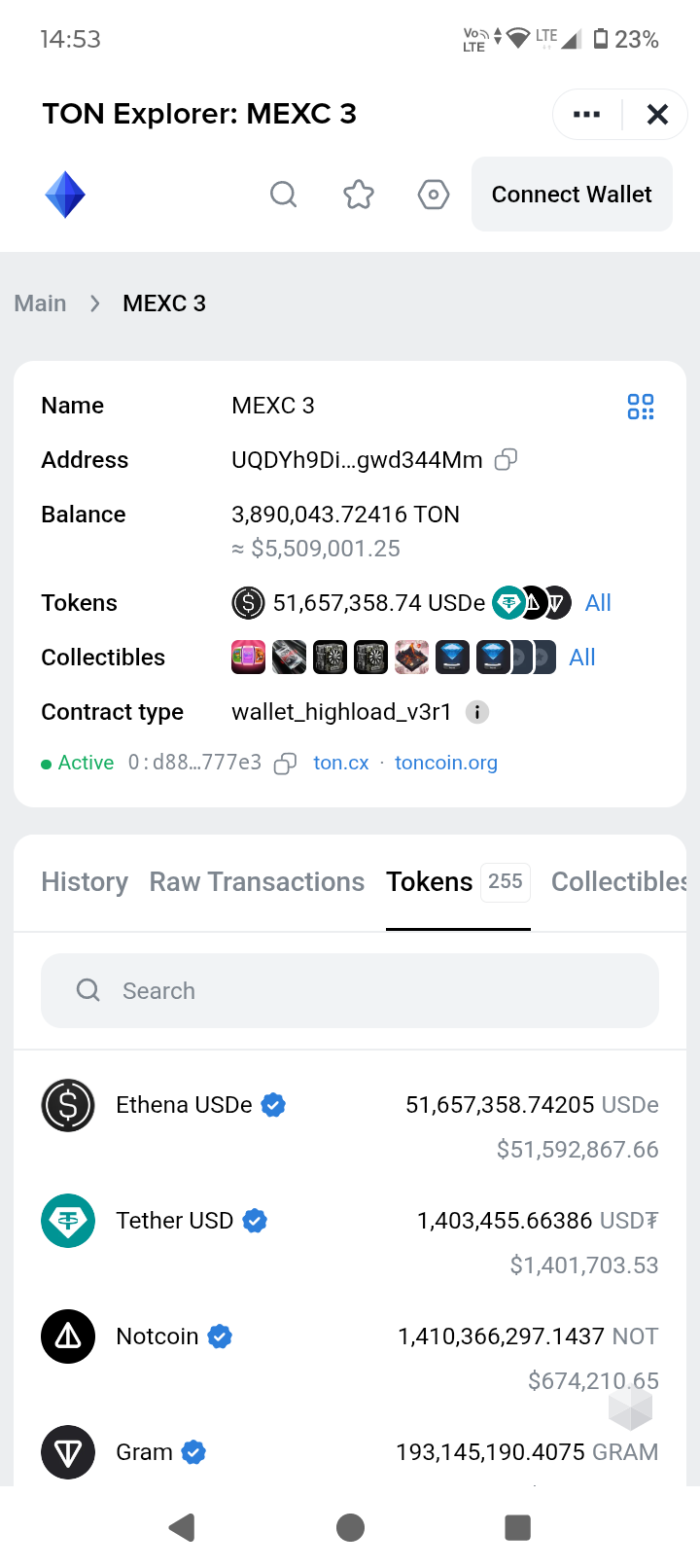Copy the UQDYh9Di address
Screen dimensions: 700x1568
pyautogui.click(x=506, y=460)
